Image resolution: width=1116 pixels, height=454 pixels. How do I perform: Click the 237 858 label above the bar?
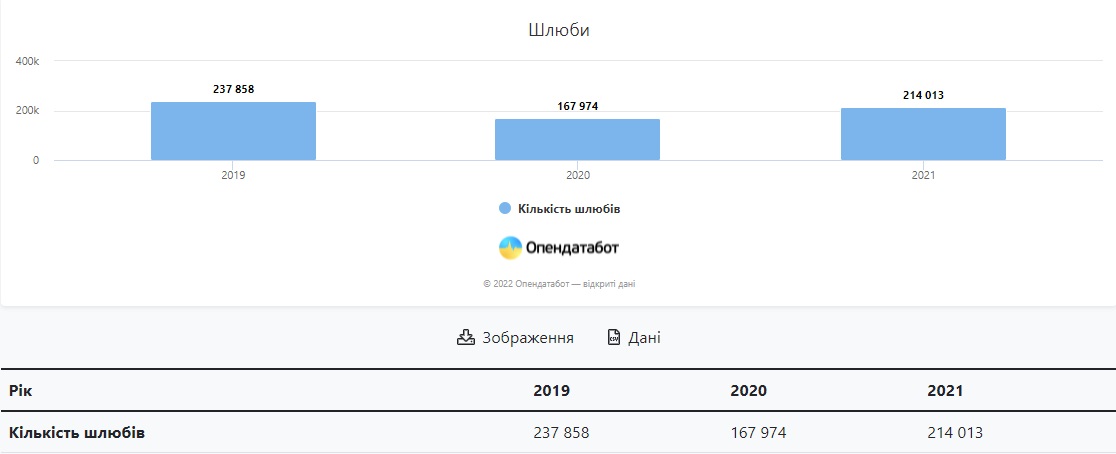coord(233,90)
